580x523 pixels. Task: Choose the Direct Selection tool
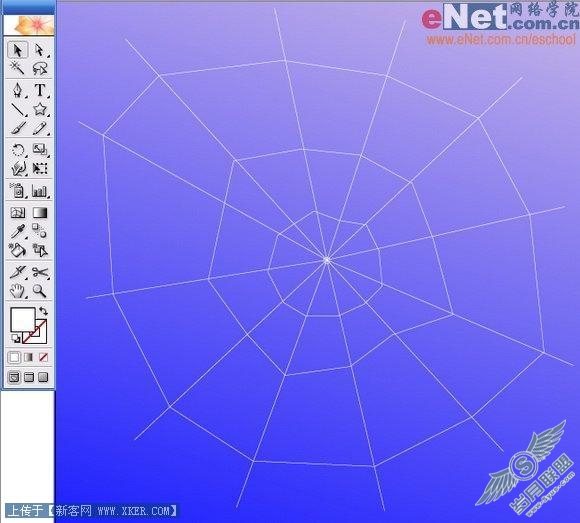coord(40,50)
